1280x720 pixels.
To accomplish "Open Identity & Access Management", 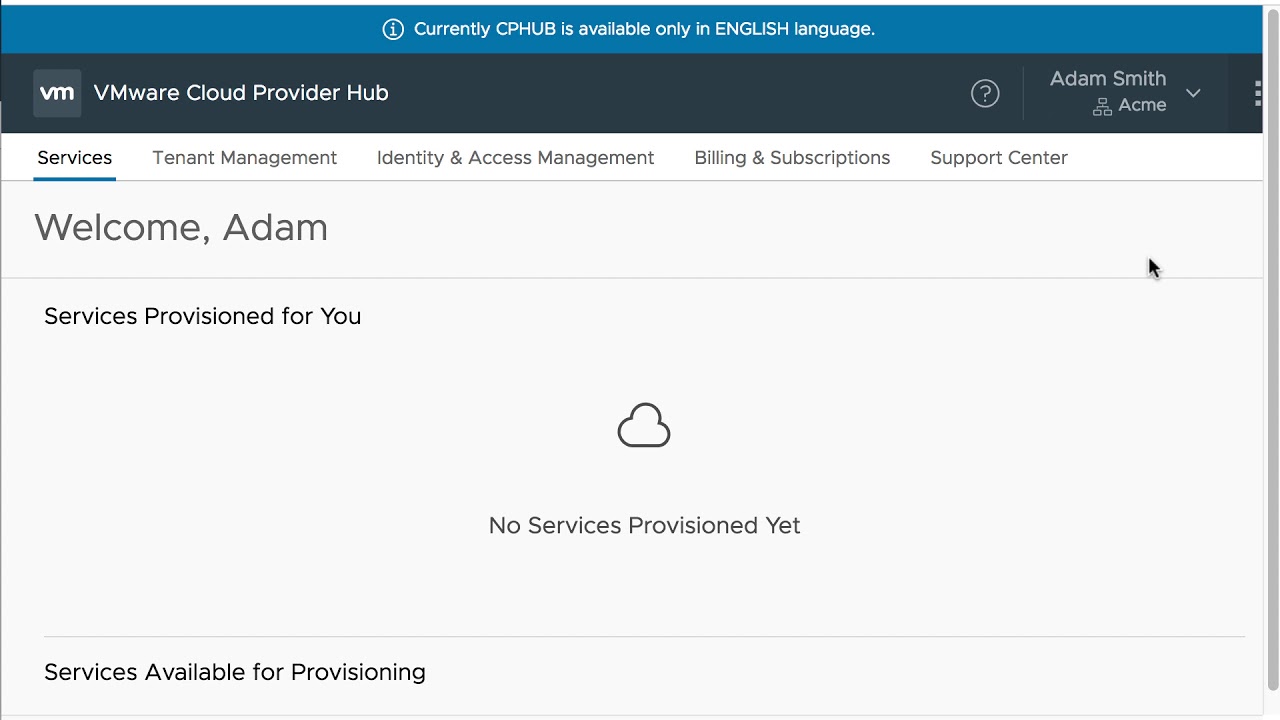I will pyautogui.click(x=515, y=158).
